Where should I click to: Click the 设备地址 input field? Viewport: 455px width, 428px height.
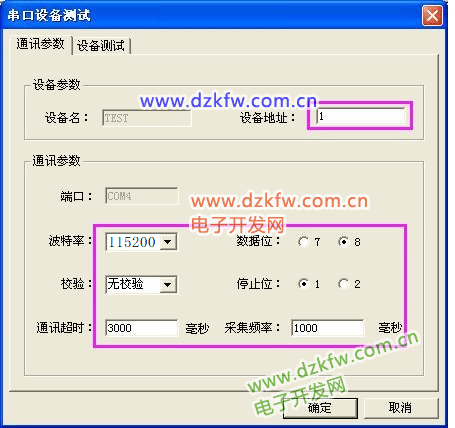360,116
